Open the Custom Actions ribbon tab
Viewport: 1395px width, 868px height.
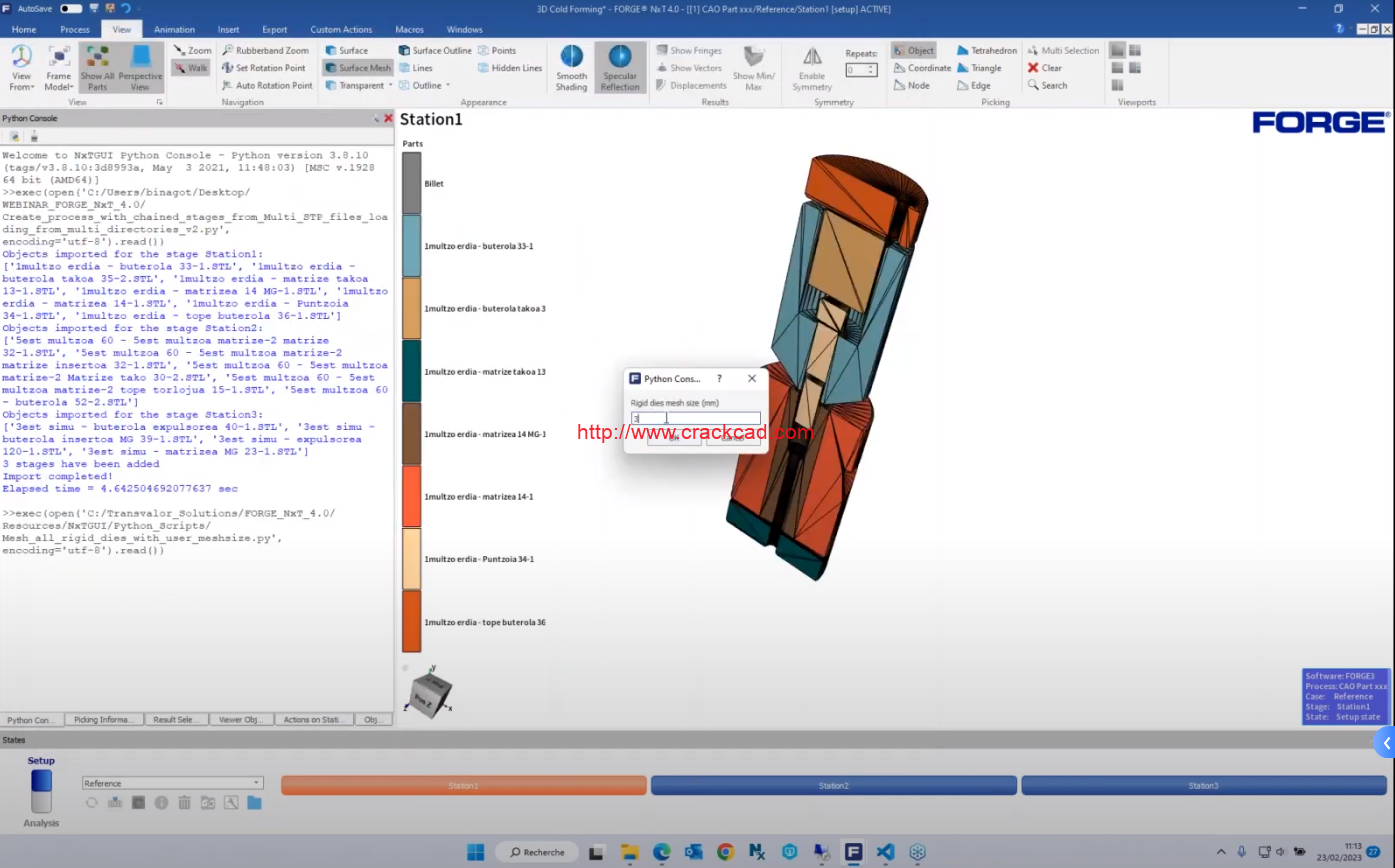coord(341,30)
